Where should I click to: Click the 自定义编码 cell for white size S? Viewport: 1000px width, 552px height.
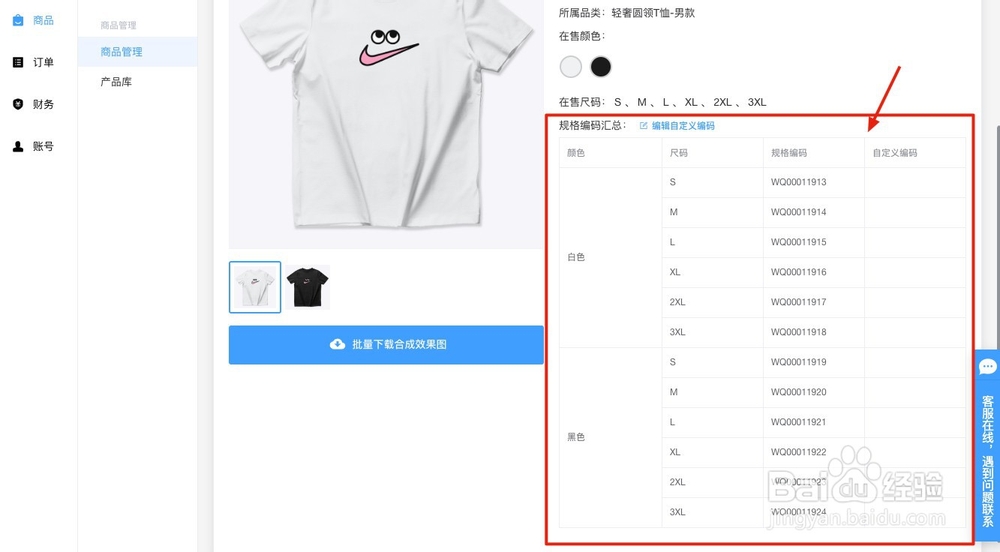coord(915,182)
